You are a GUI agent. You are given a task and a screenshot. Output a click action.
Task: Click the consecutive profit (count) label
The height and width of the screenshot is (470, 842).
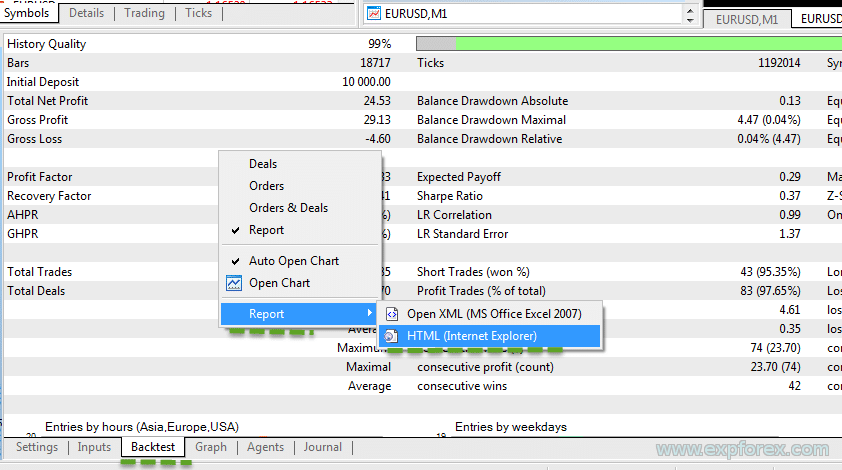pos(485,367)
